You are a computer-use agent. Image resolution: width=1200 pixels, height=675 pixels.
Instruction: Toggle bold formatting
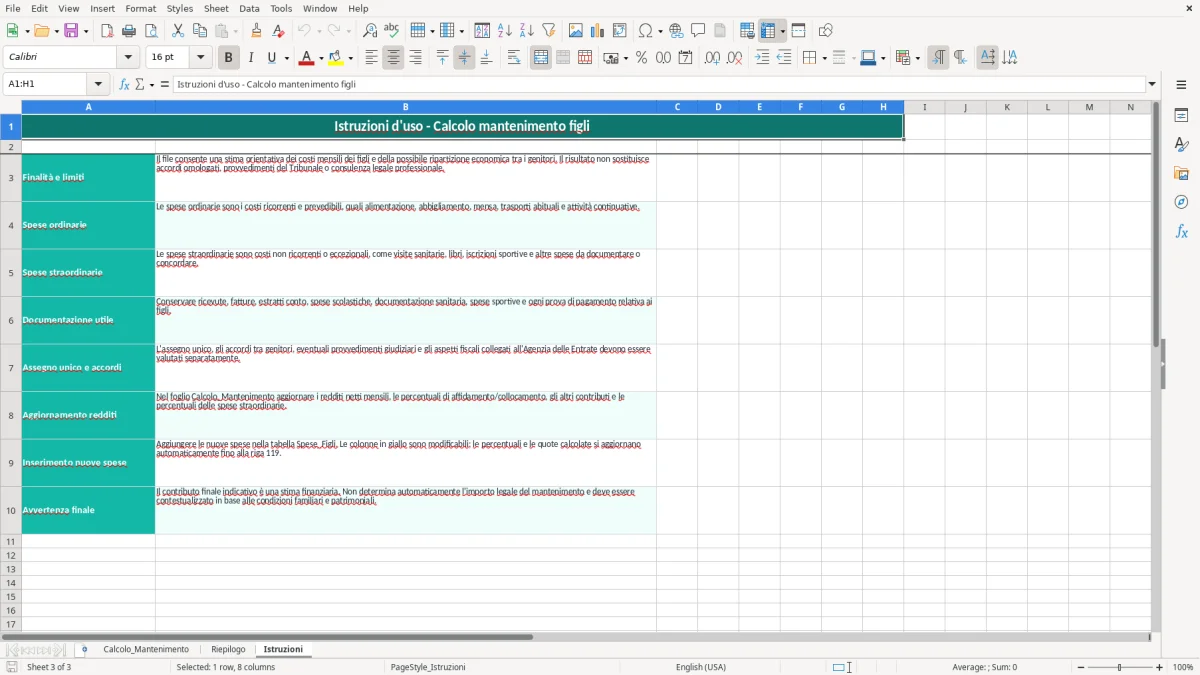(x=228, y=58)
